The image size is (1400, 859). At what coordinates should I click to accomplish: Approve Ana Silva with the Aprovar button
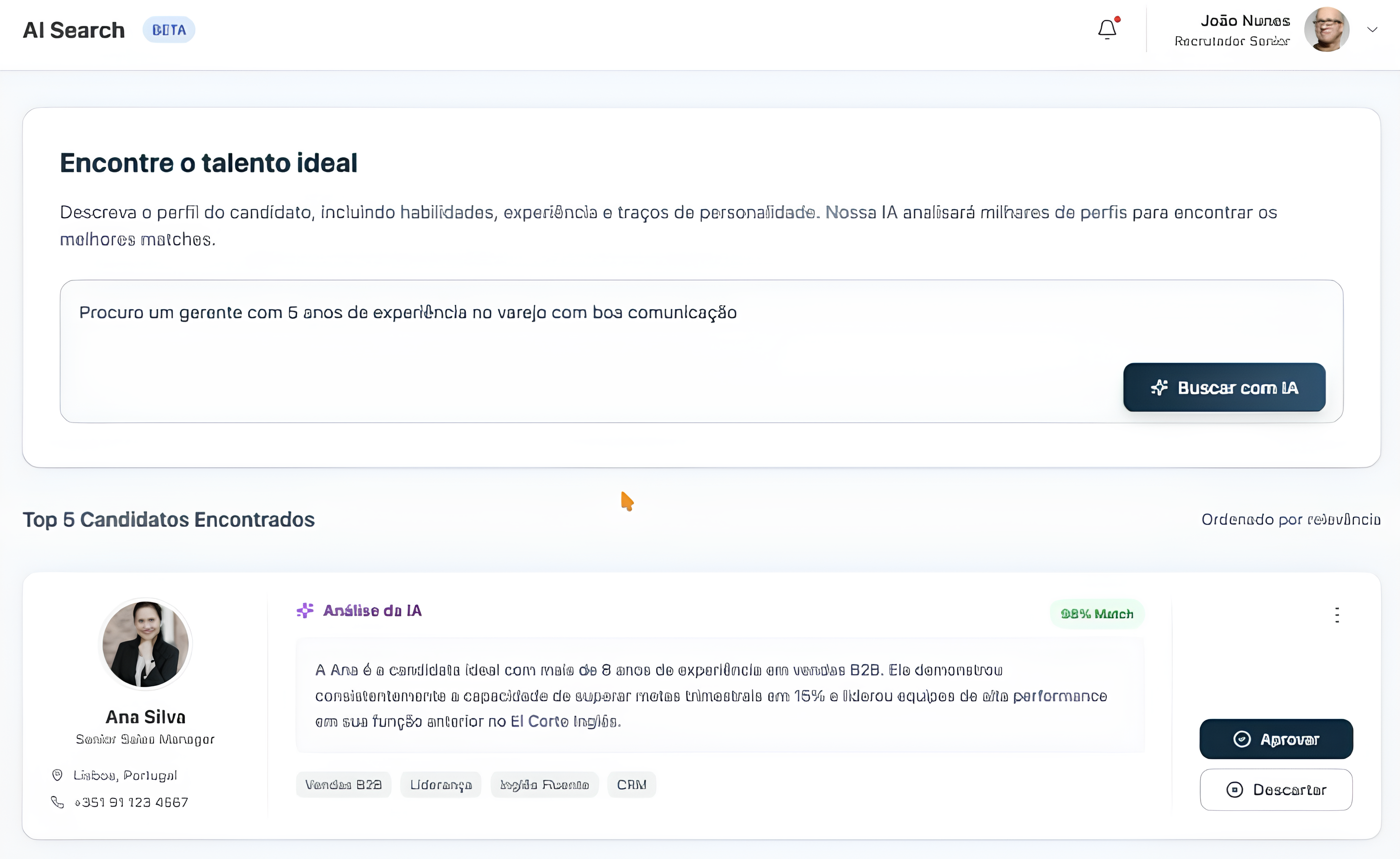click(x=1276, y=739)
